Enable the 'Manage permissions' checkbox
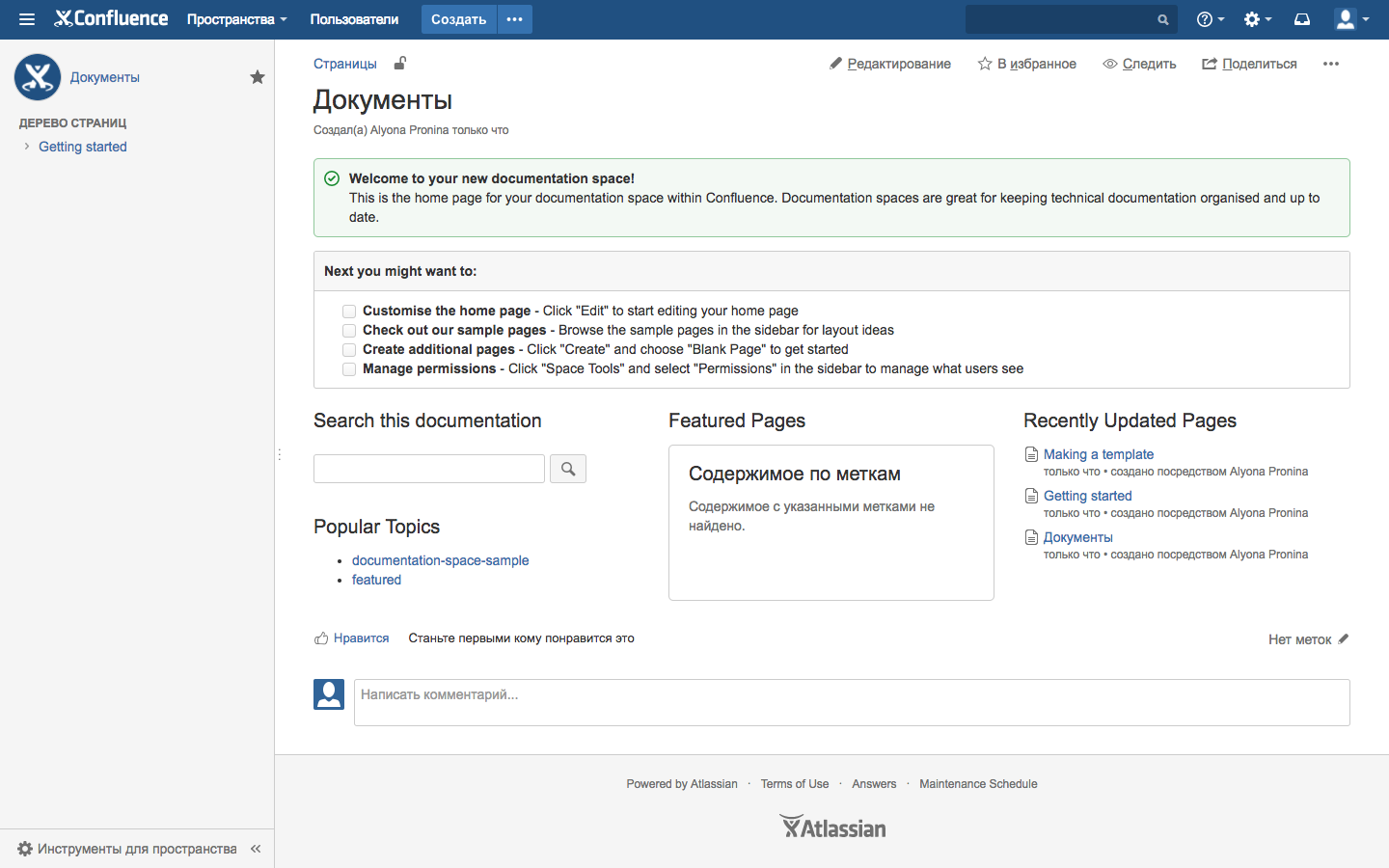The width and height of the screenshot is (1389, 868). click(349, 369)
